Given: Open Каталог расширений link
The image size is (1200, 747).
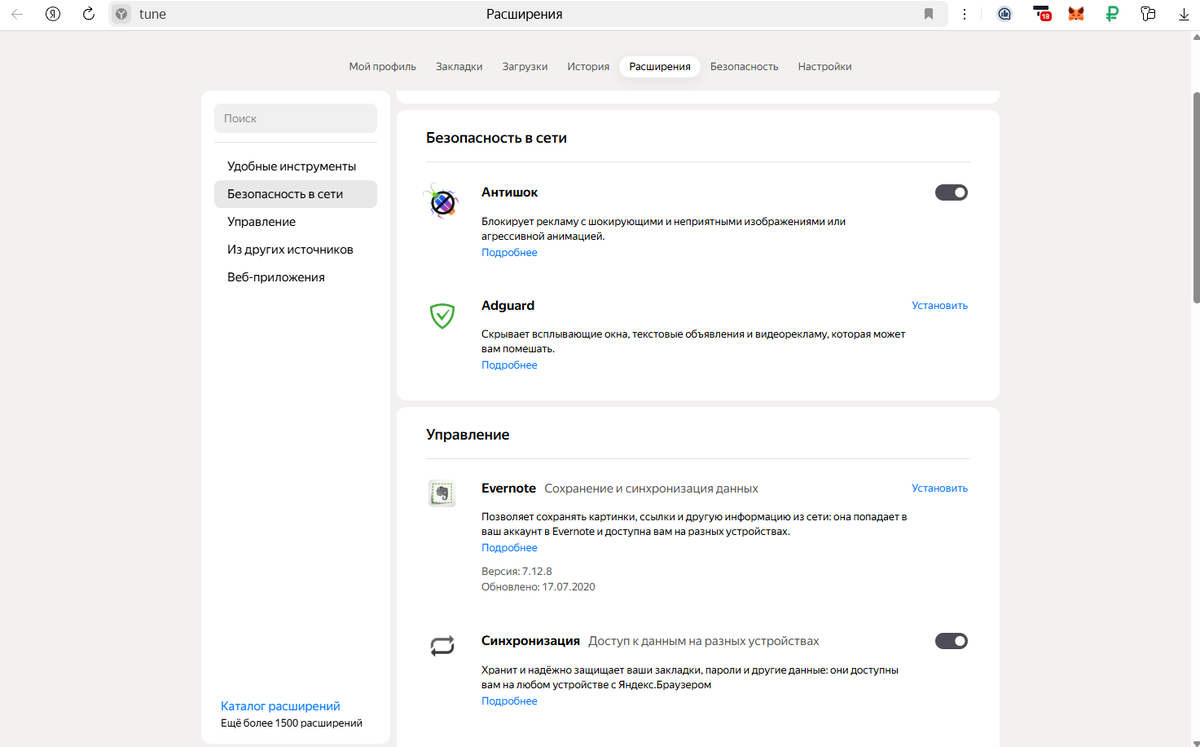Looking at the screenshot, I should click(280, 705).
